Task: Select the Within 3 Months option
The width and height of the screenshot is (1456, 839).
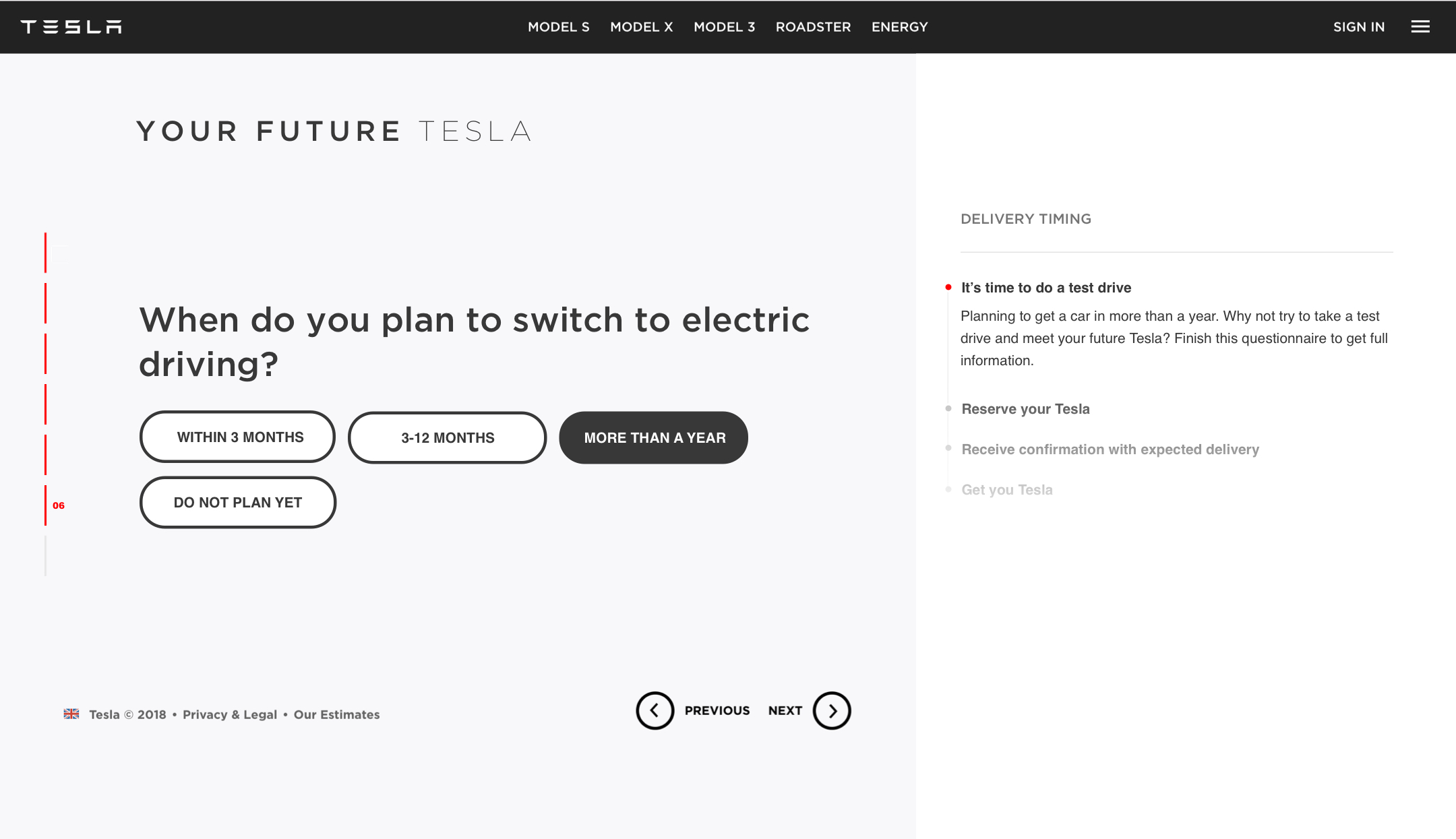Action: coord(237,437)
